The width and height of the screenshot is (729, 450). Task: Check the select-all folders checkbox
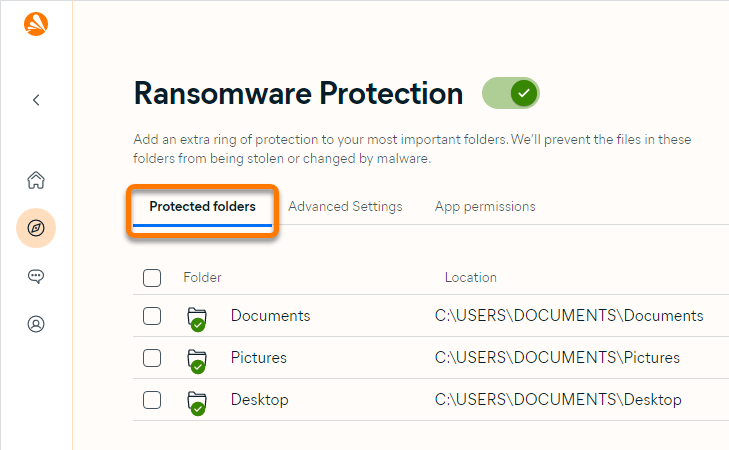coord(152,278)
